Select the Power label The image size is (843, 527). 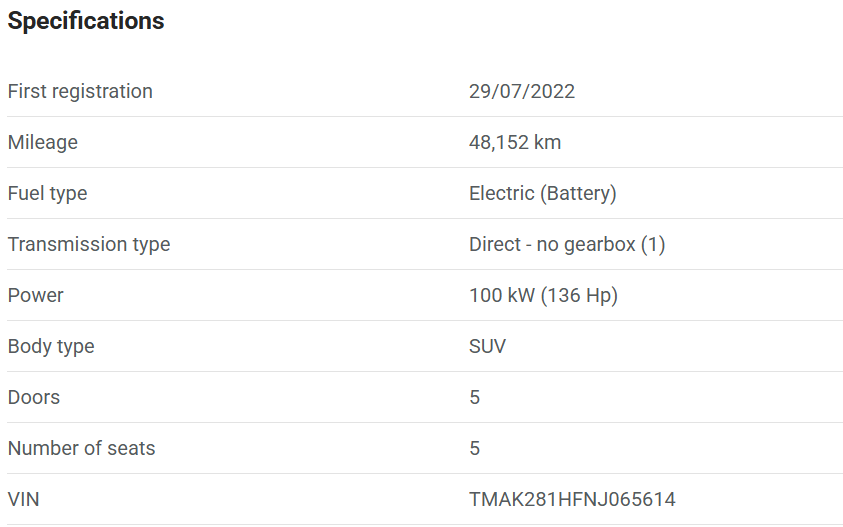(x=36, y=295)
